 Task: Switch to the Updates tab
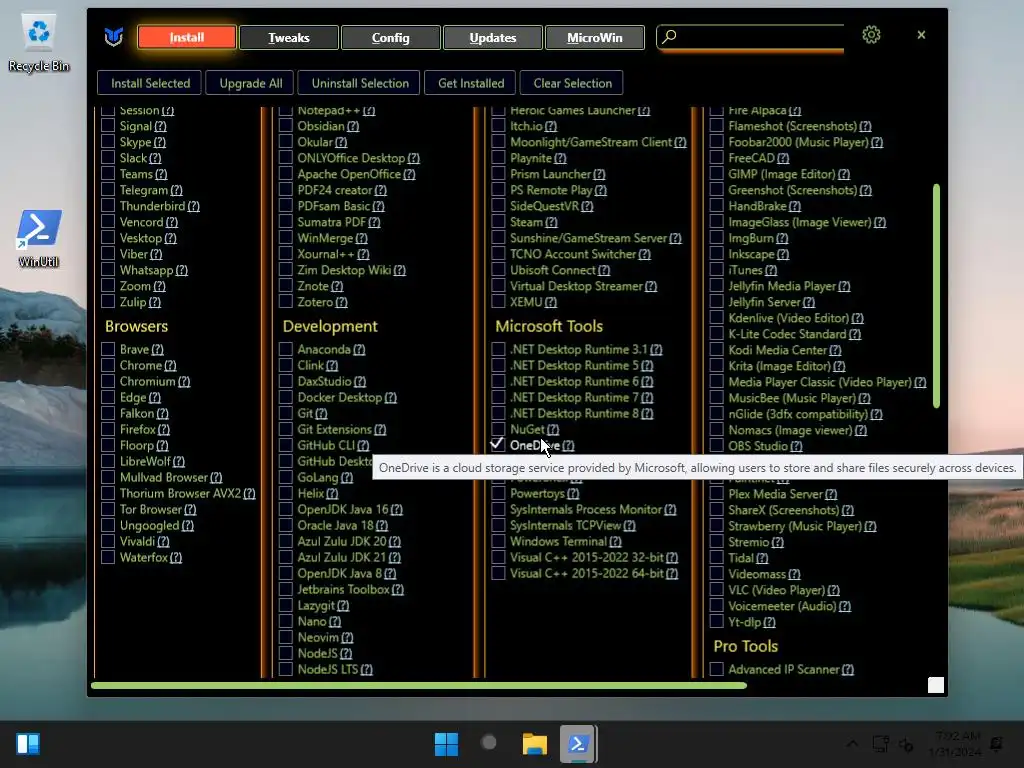492,37
